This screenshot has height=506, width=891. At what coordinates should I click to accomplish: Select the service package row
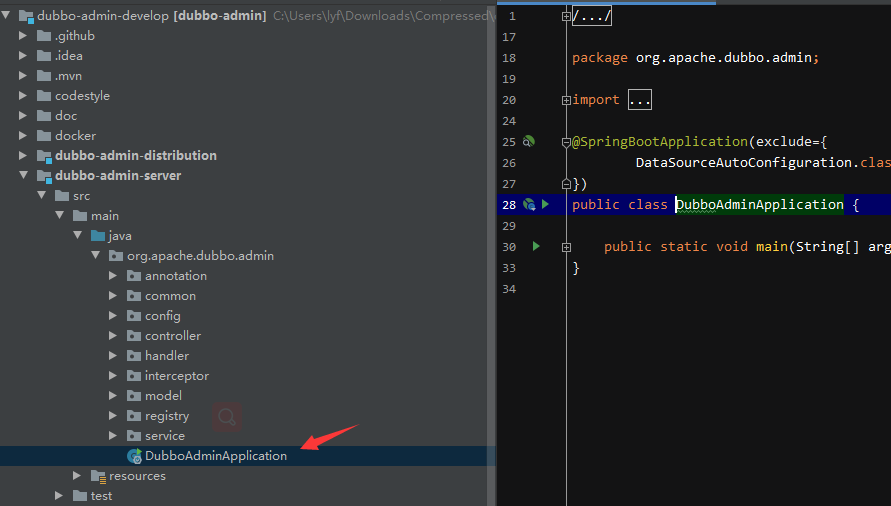pyautogui.click(x=248, y=436)
